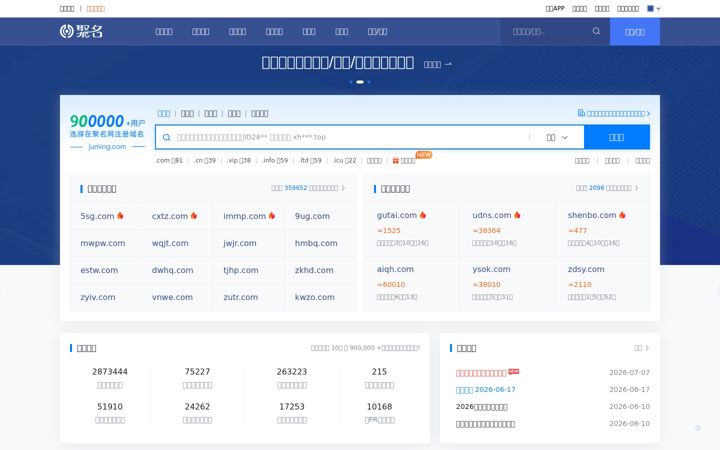The height and width of the screenshot is (450, 720).
Task: Select the first carousel indicator dot
Action: click(x=351, y=82)
